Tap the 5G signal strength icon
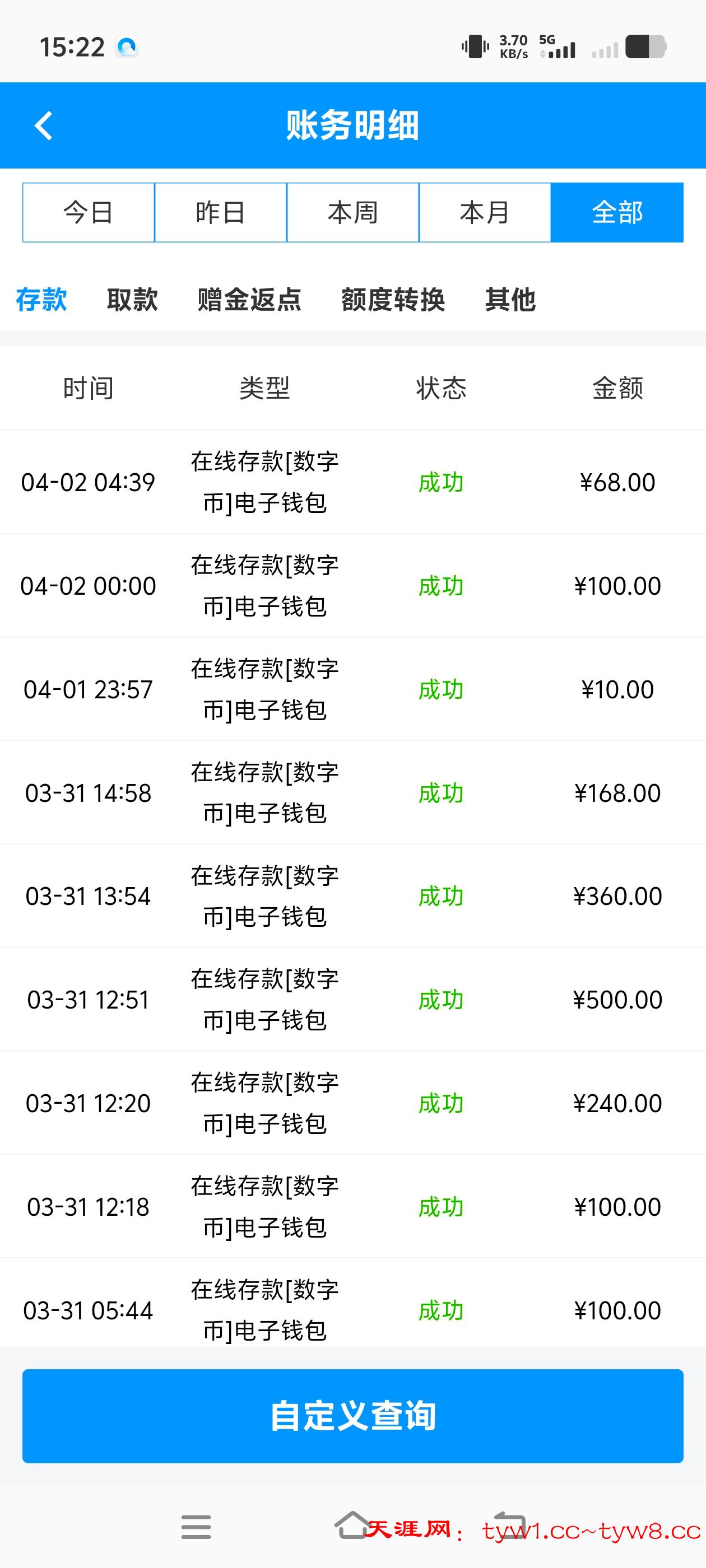 [x=557, y=47]
